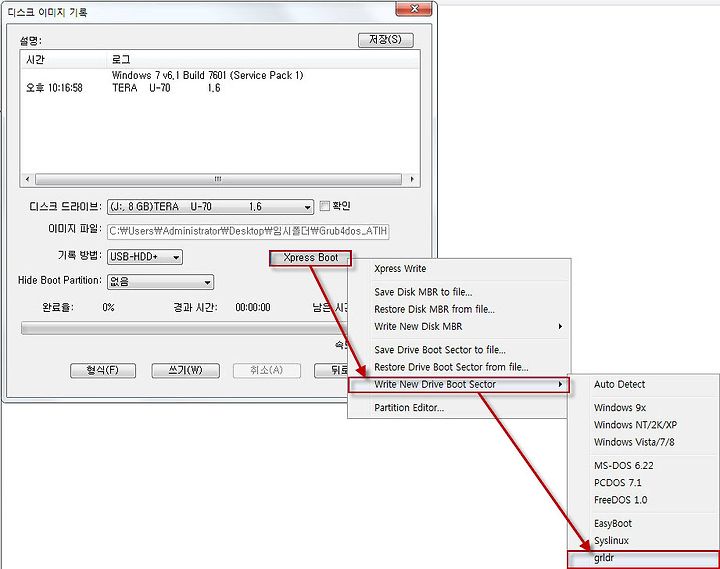Select Restore Drive Boot Sector from file
This screenshot has height=569, width=720.
pos(459,367)
